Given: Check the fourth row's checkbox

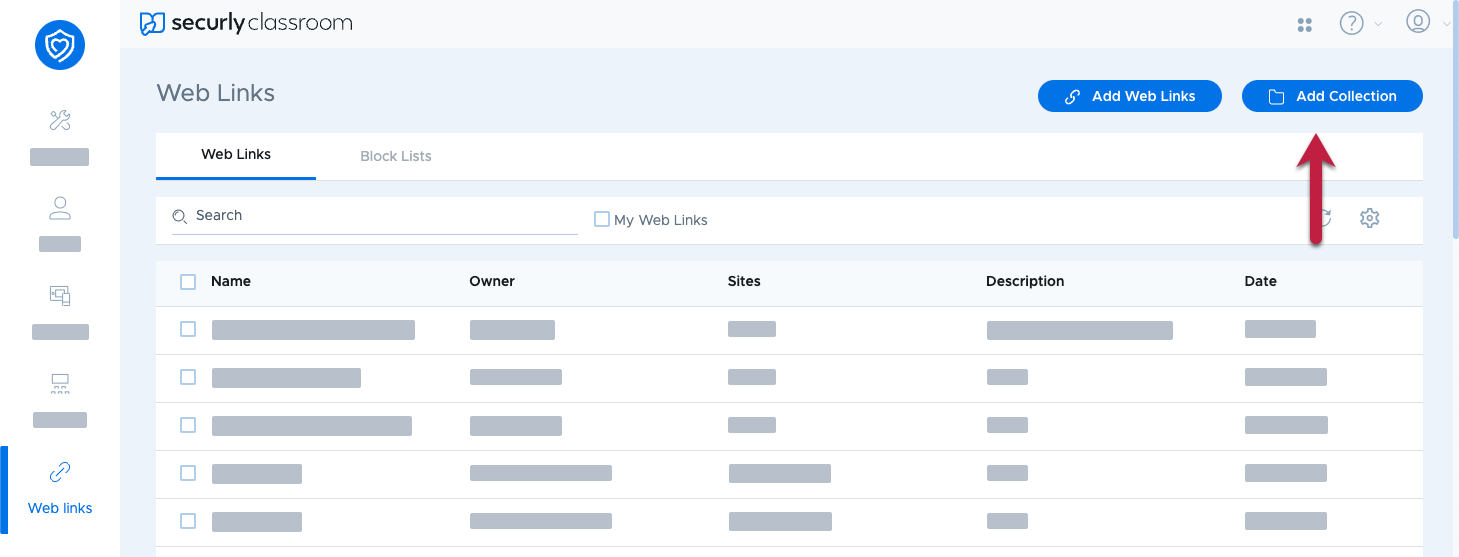Looking at the screenshot, I should tap(188, 473).
